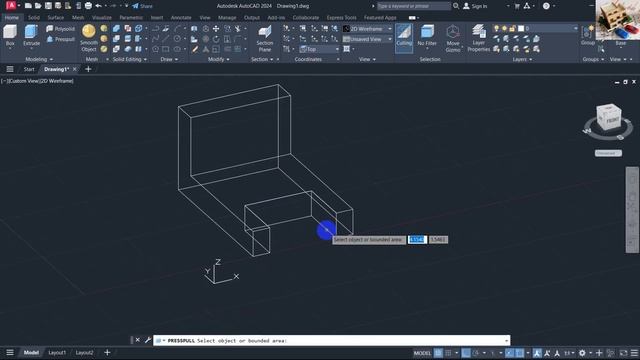Open status bar customization menu
The width and height of the screenshot is (640, 360).
(634, 353)
